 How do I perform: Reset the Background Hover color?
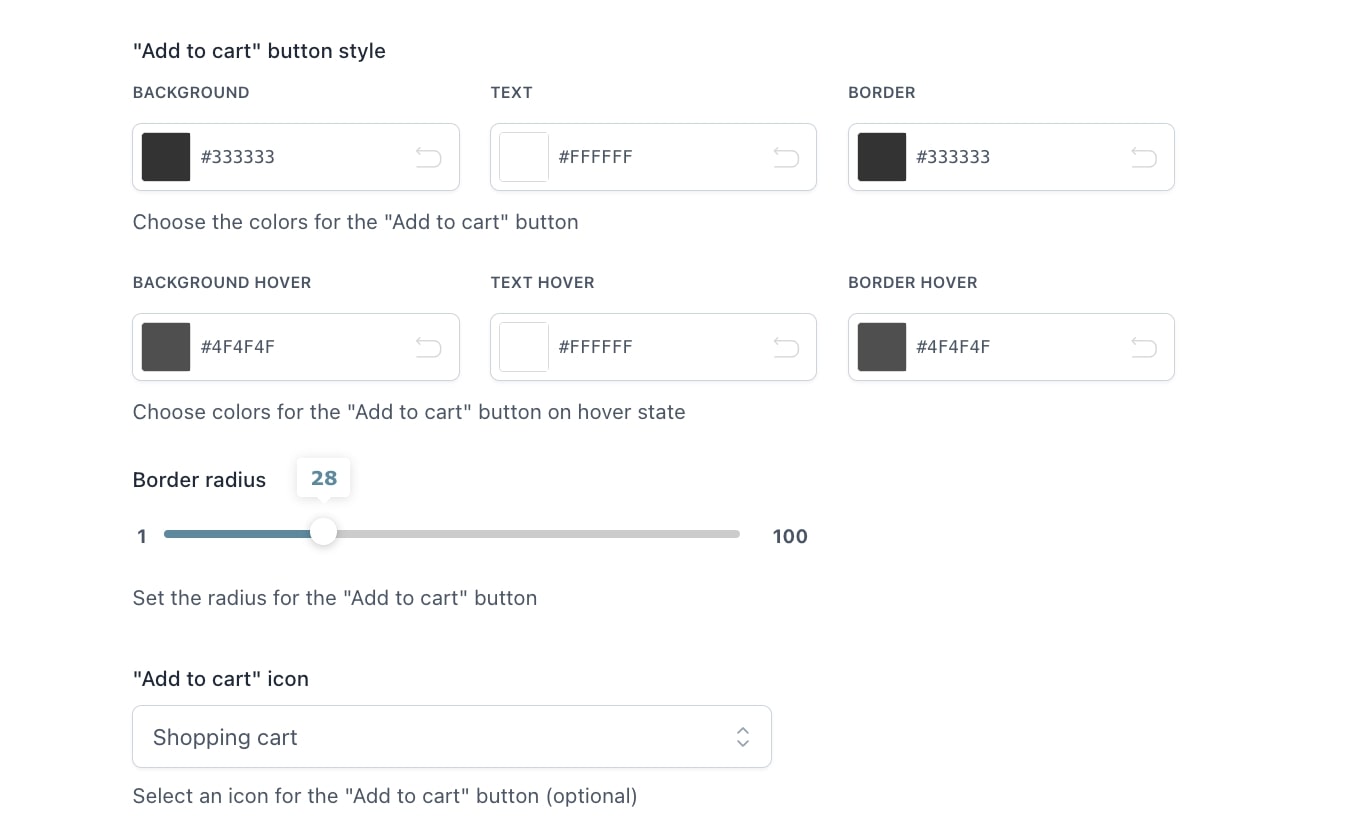pos(428,347)
